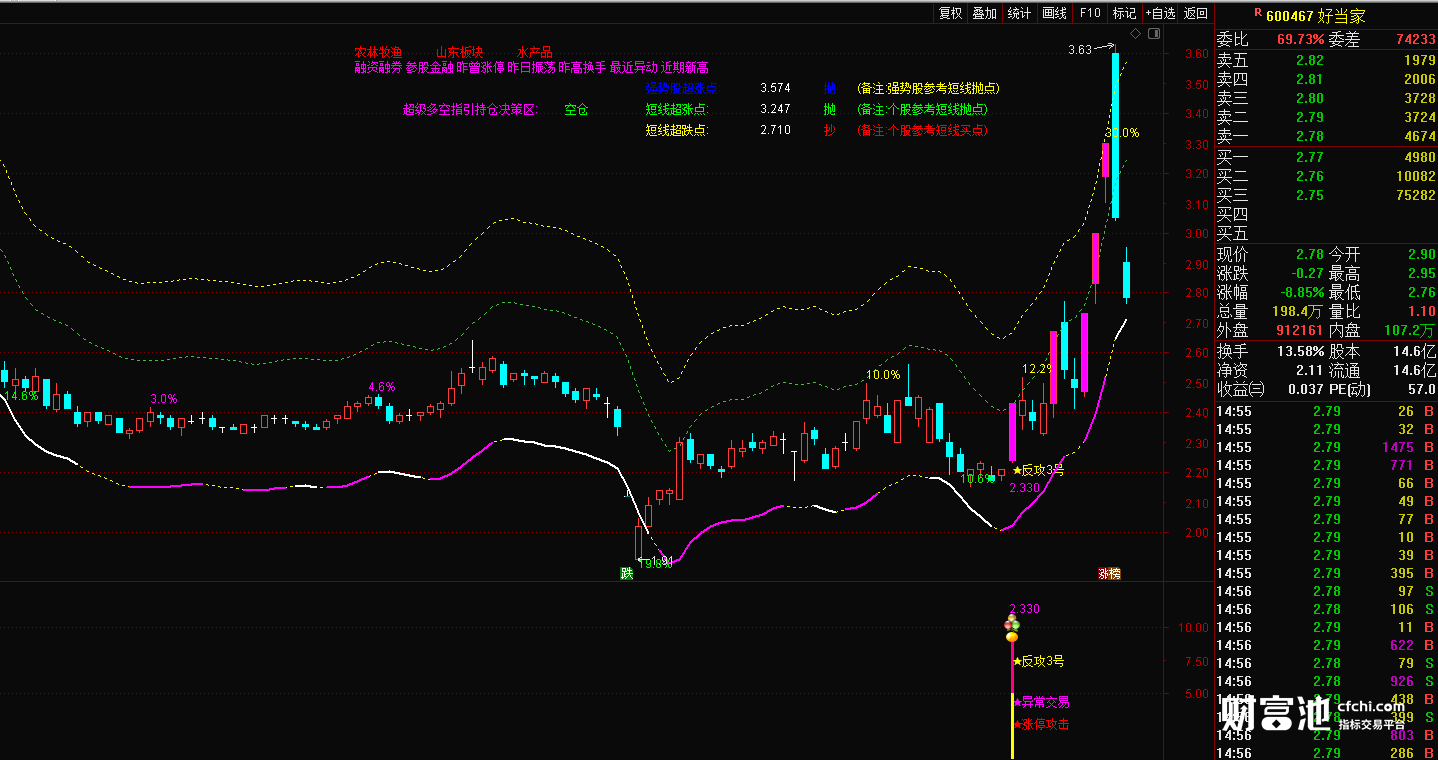The image size is (1438, 760).
Task: Click the diamond icon above the price axis
Action: click(x=1135, y=34)
